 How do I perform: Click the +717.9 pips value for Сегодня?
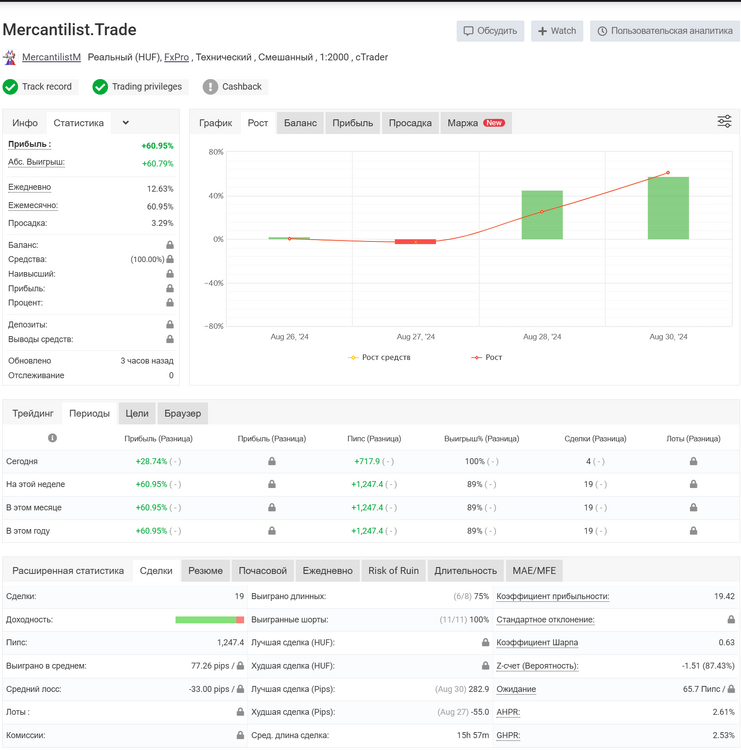(x=367, y=462)
